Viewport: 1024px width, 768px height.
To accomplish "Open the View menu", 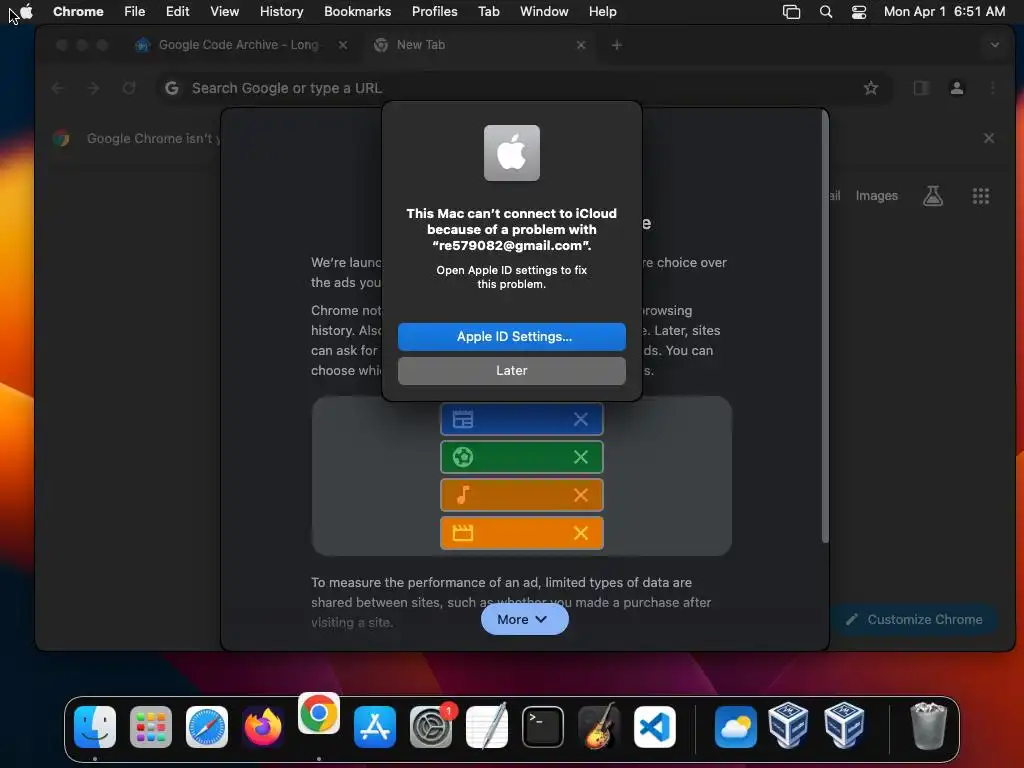I will coord(224,11).
